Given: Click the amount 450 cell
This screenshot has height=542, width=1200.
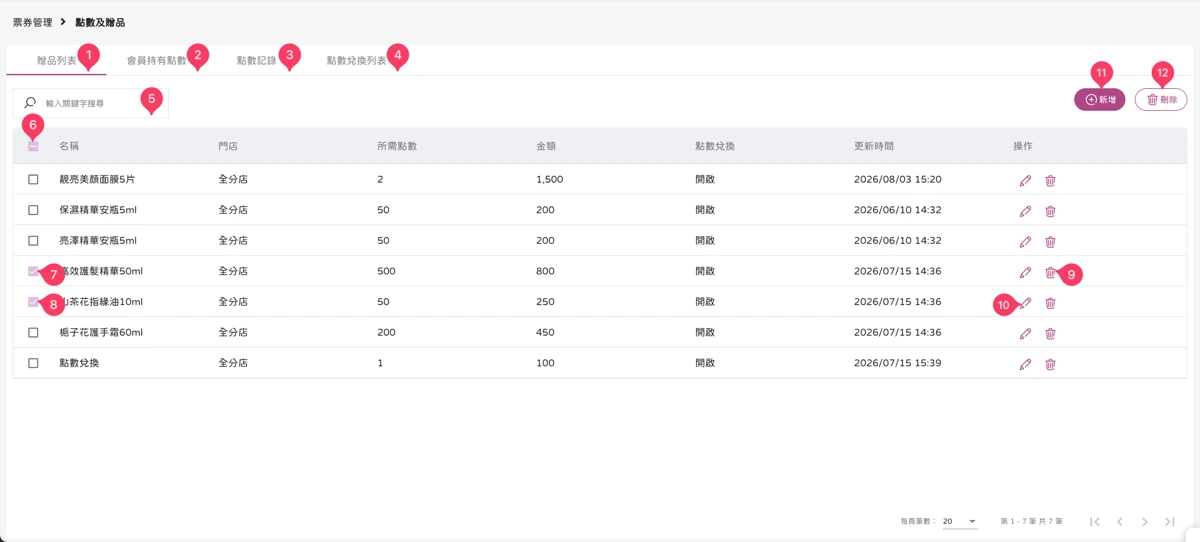Looking at the screenshot, I should pyautogui.click(x=545, y=332).
